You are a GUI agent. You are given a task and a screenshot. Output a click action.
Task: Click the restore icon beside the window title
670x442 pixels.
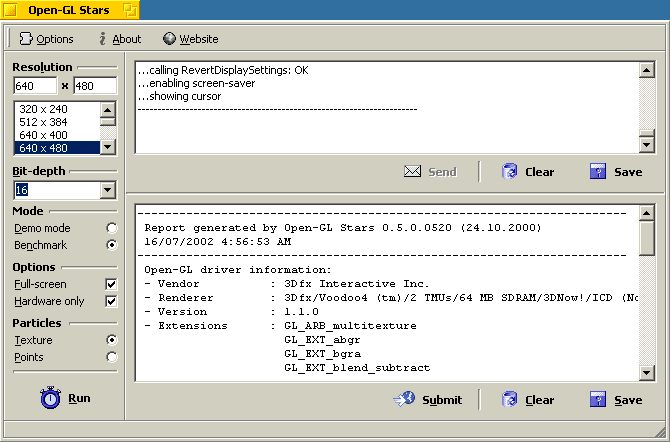pyautogui.click(x=130, y=9)
